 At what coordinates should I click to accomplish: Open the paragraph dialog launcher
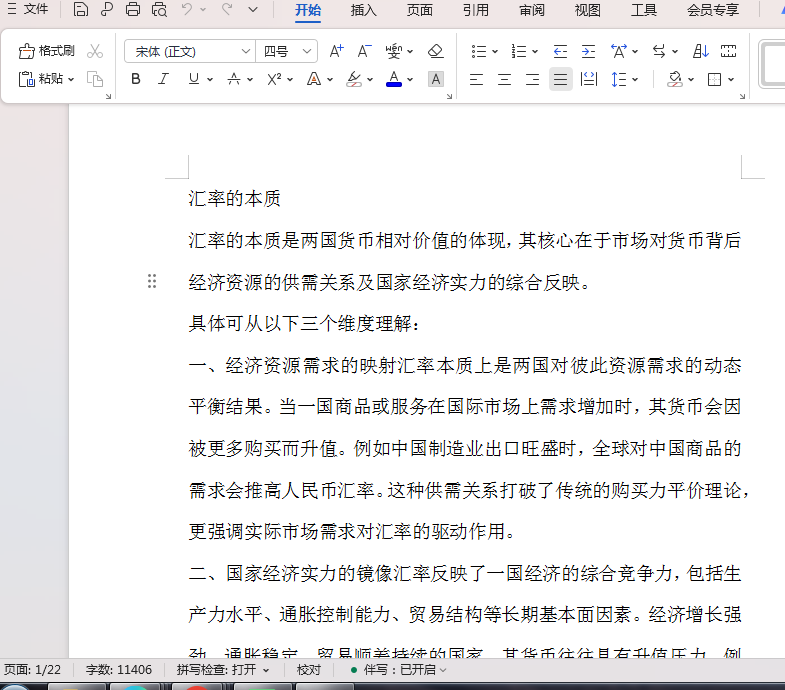pos(742,96)
